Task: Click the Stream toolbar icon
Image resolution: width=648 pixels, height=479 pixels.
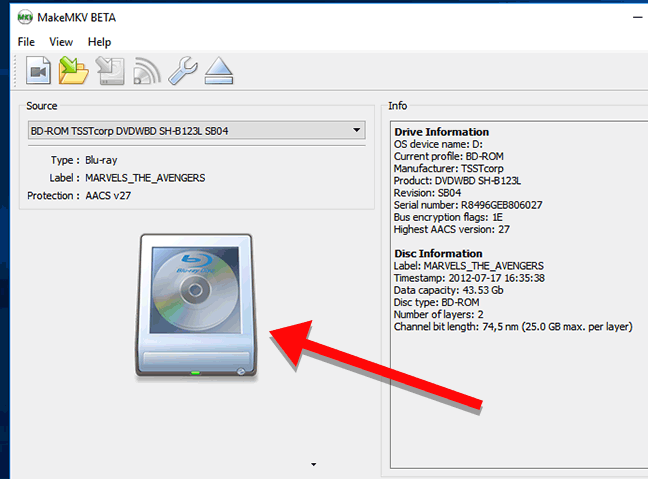Action: [x=147, y=71]
